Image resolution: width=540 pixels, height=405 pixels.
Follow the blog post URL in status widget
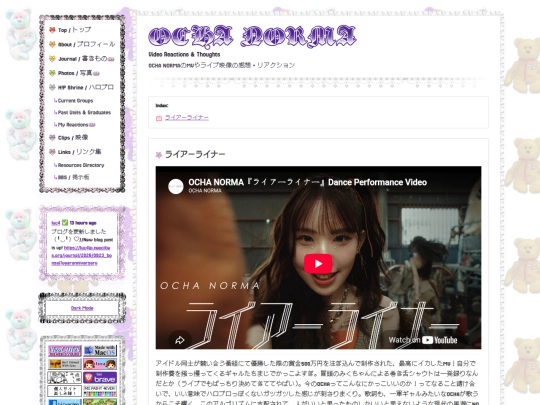click(x=82, y=255)
